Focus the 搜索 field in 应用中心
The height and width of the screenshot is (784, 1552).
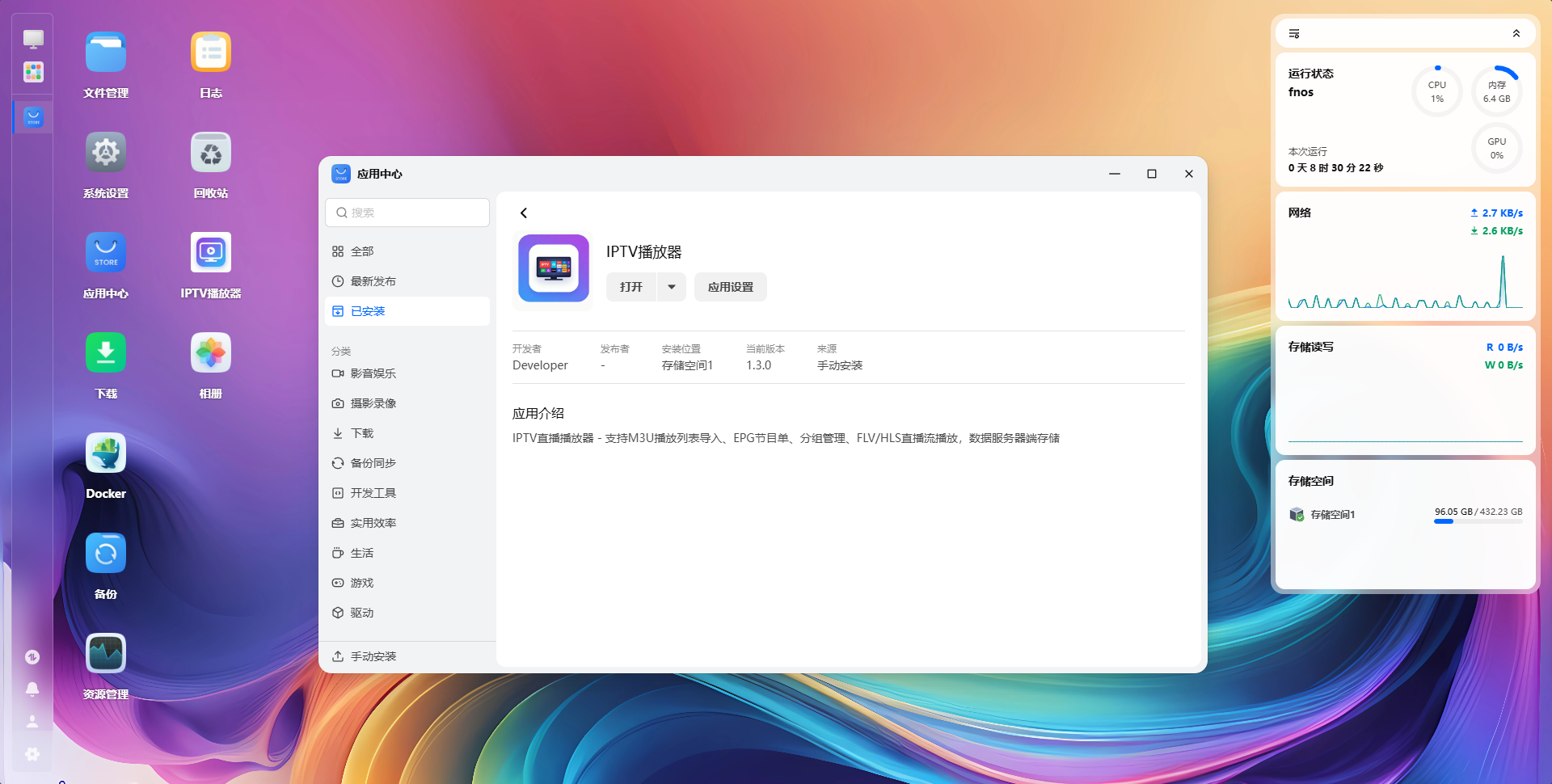click(x=407, y=213)
